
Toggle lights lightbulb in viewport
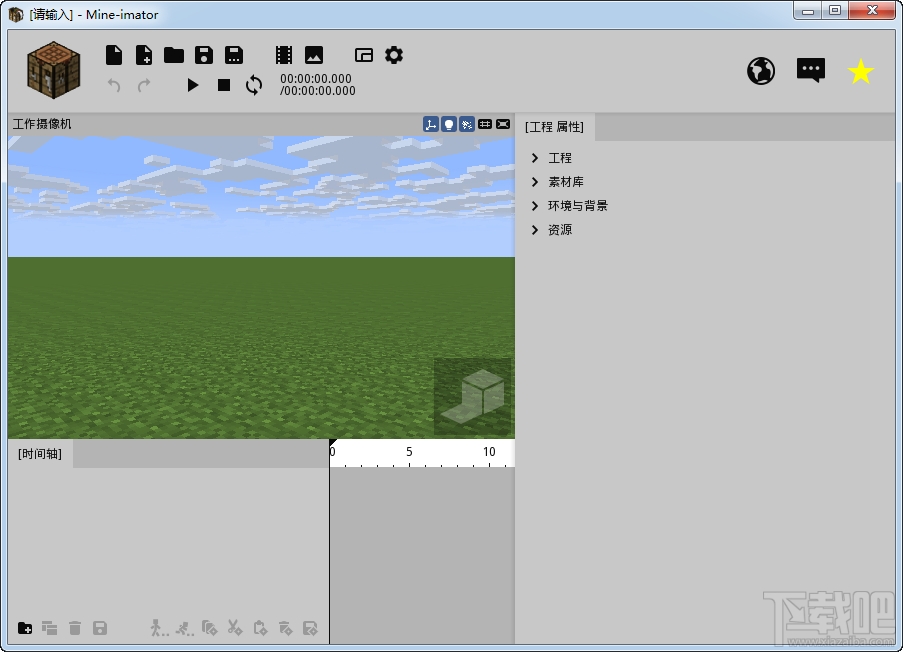[449, 124]
